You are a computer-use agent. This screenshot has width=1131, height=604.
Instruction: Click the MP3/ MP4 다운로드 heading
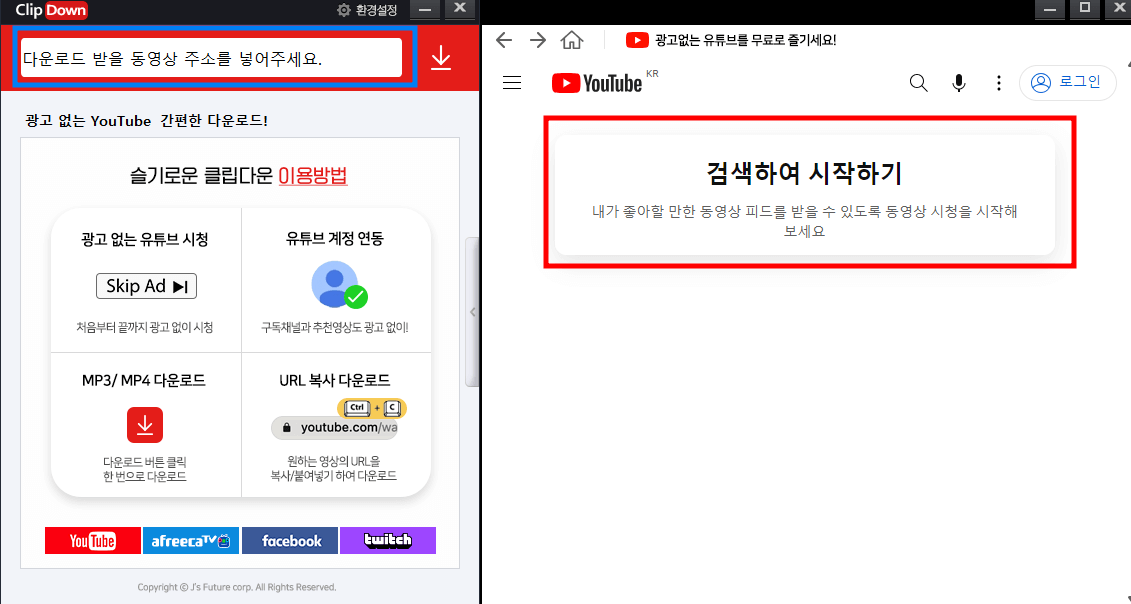coord(144,380)
